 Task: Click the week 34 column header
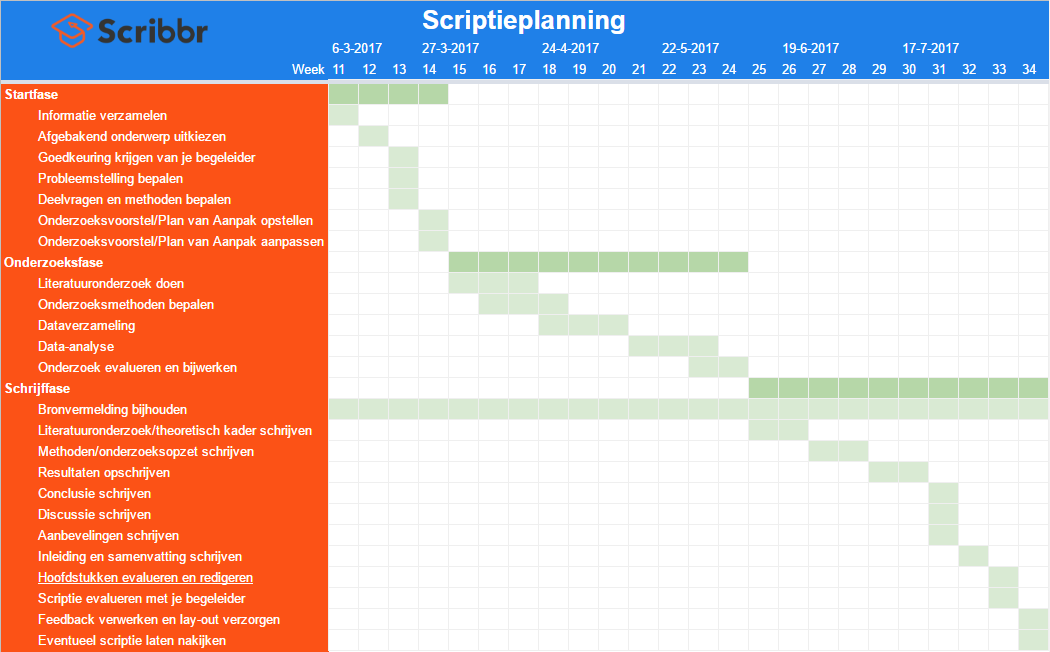[1029, 69]
